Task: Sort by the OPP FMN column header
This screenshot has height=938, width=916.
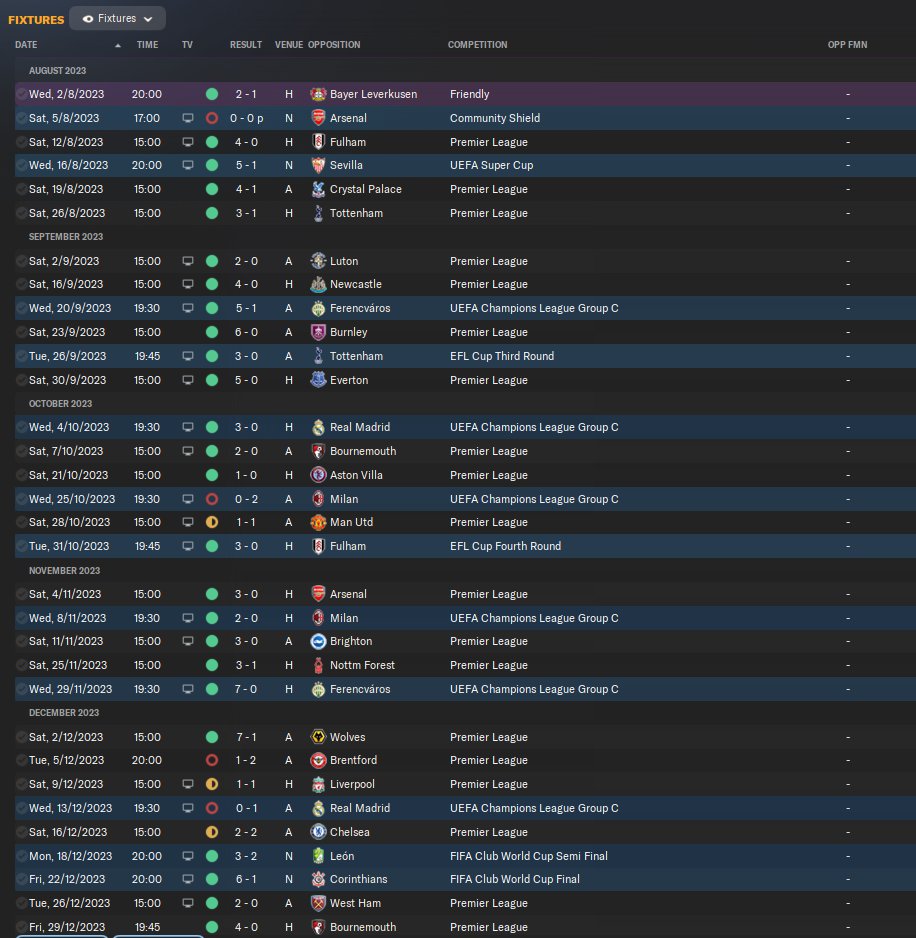Action: [847, 45]
